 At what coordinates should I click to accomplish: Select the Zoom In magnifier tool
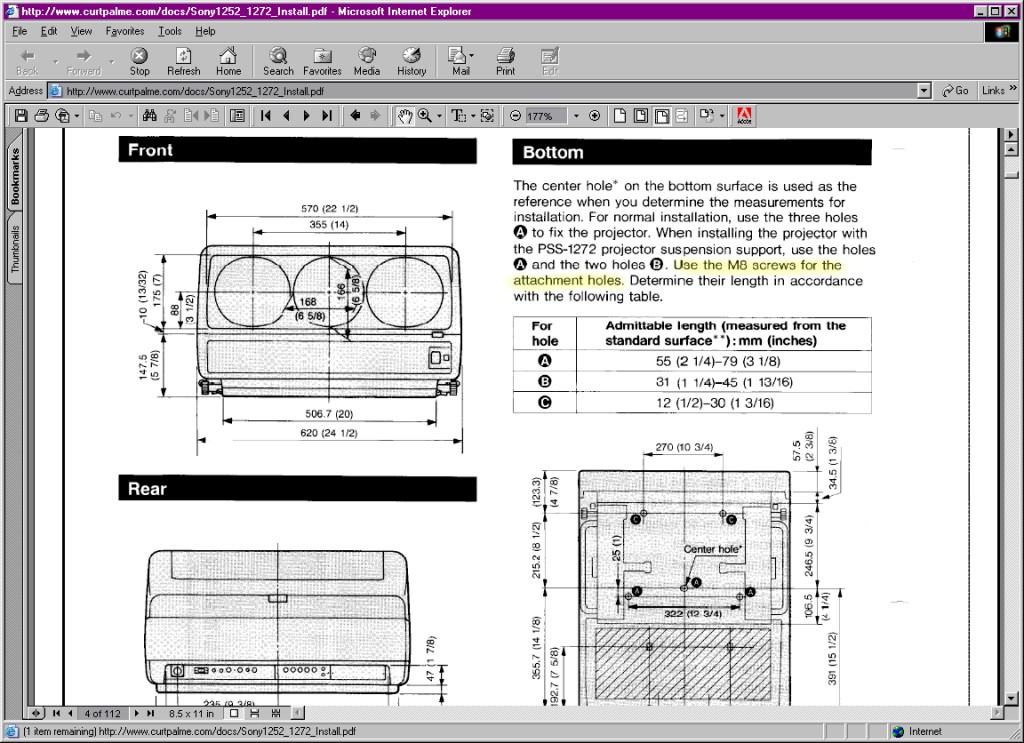(x=425, y=116)
